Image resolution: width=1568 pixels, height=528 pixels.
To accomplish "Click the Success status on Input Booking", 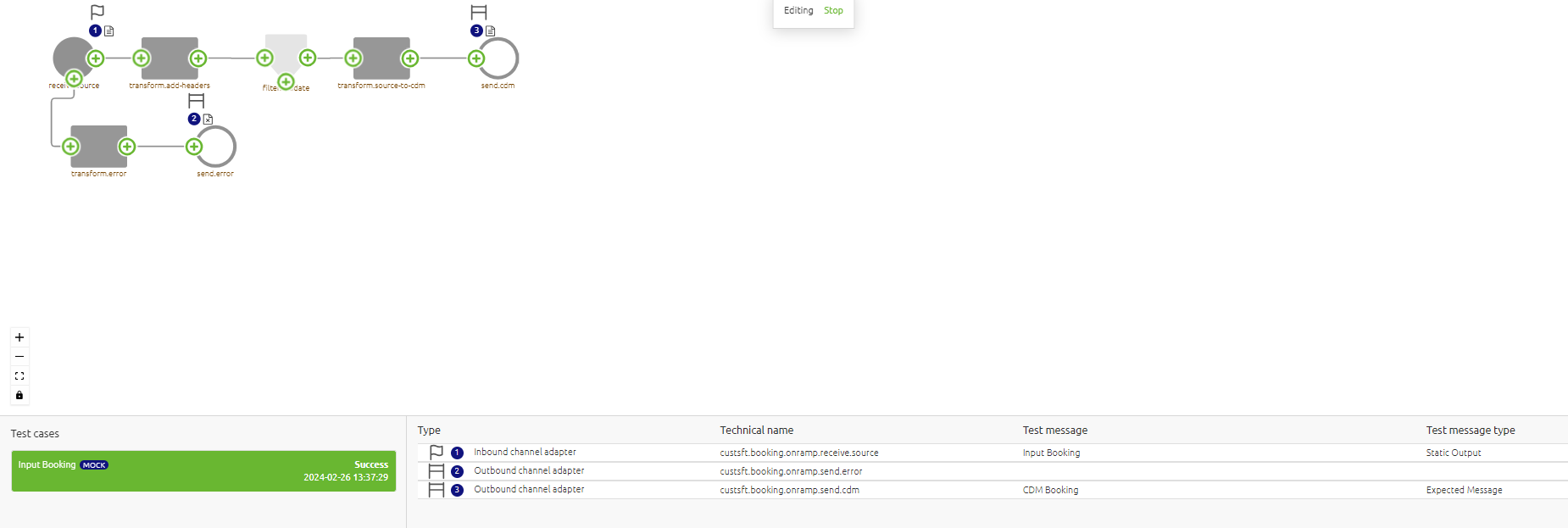I will 371,464.
